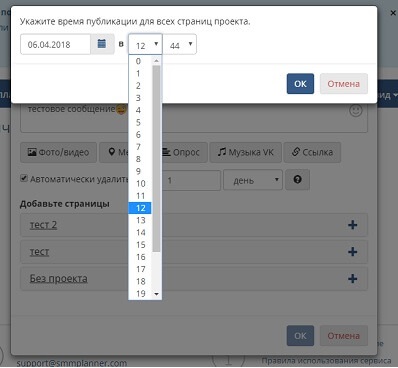Click the hour list scroll-down arrow
The height and width of the screenshot is (368, 398).
(x=157, y=294)
